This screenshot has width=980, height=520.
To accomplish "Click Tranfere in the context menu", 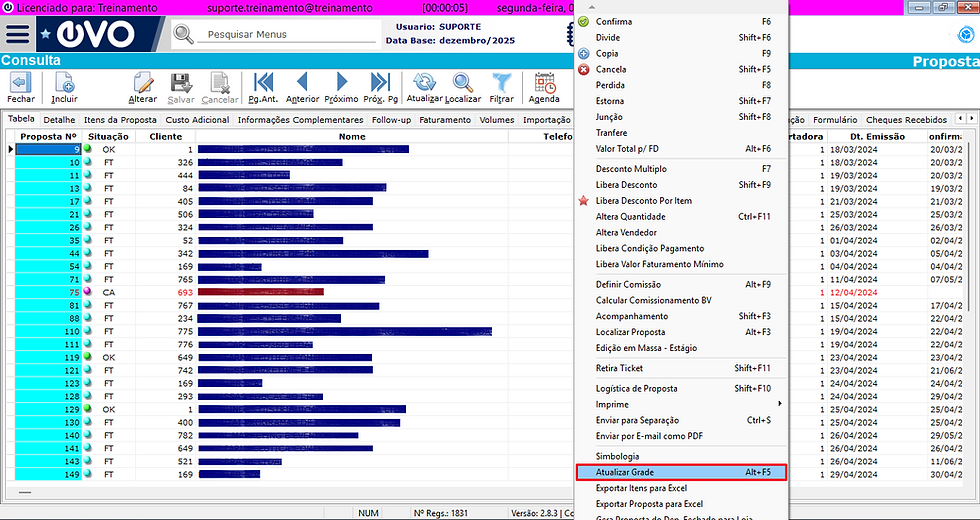I will tap(681, 132).
